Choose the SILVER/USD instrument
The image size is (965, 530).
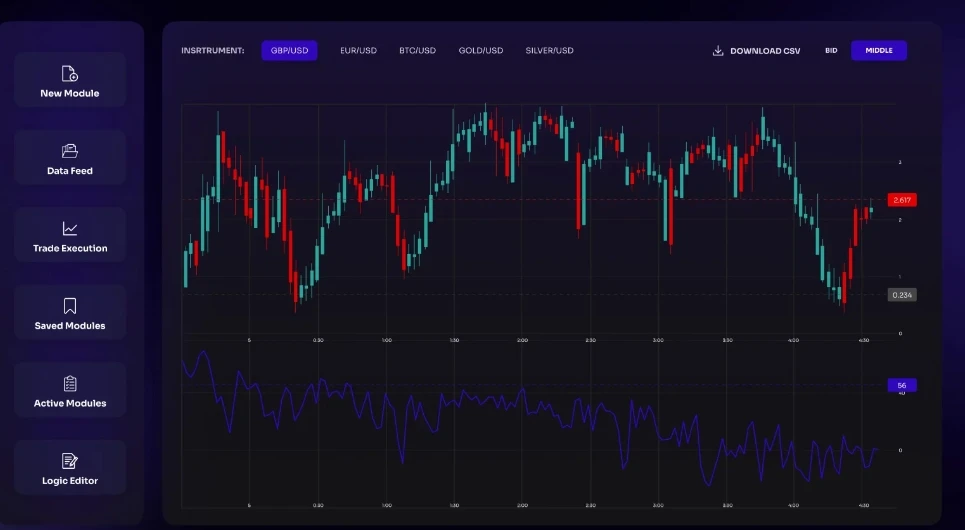pos(549,51)
